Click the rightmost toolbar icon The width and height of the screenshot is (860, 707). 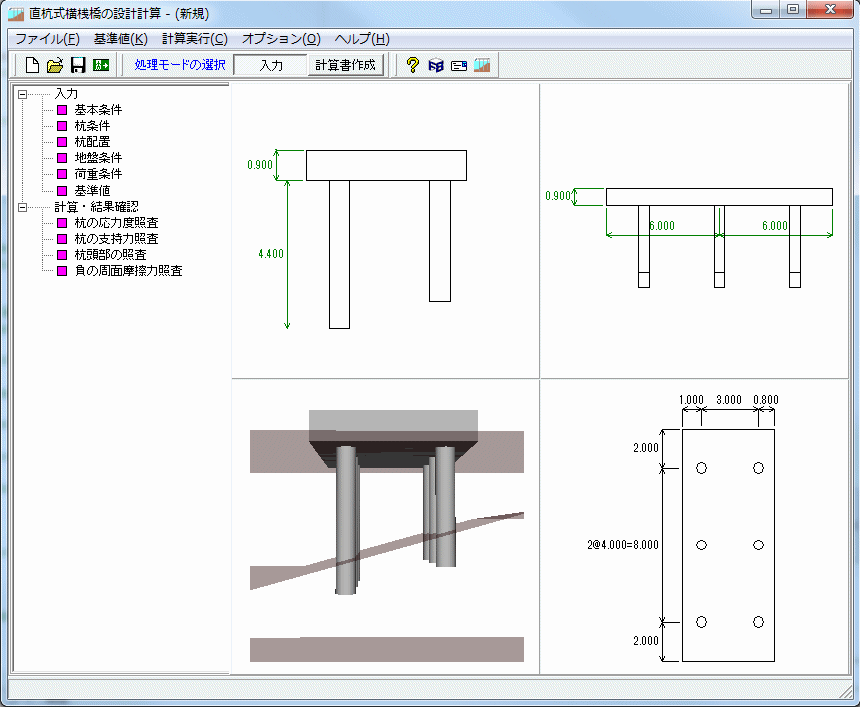(483, 66)
